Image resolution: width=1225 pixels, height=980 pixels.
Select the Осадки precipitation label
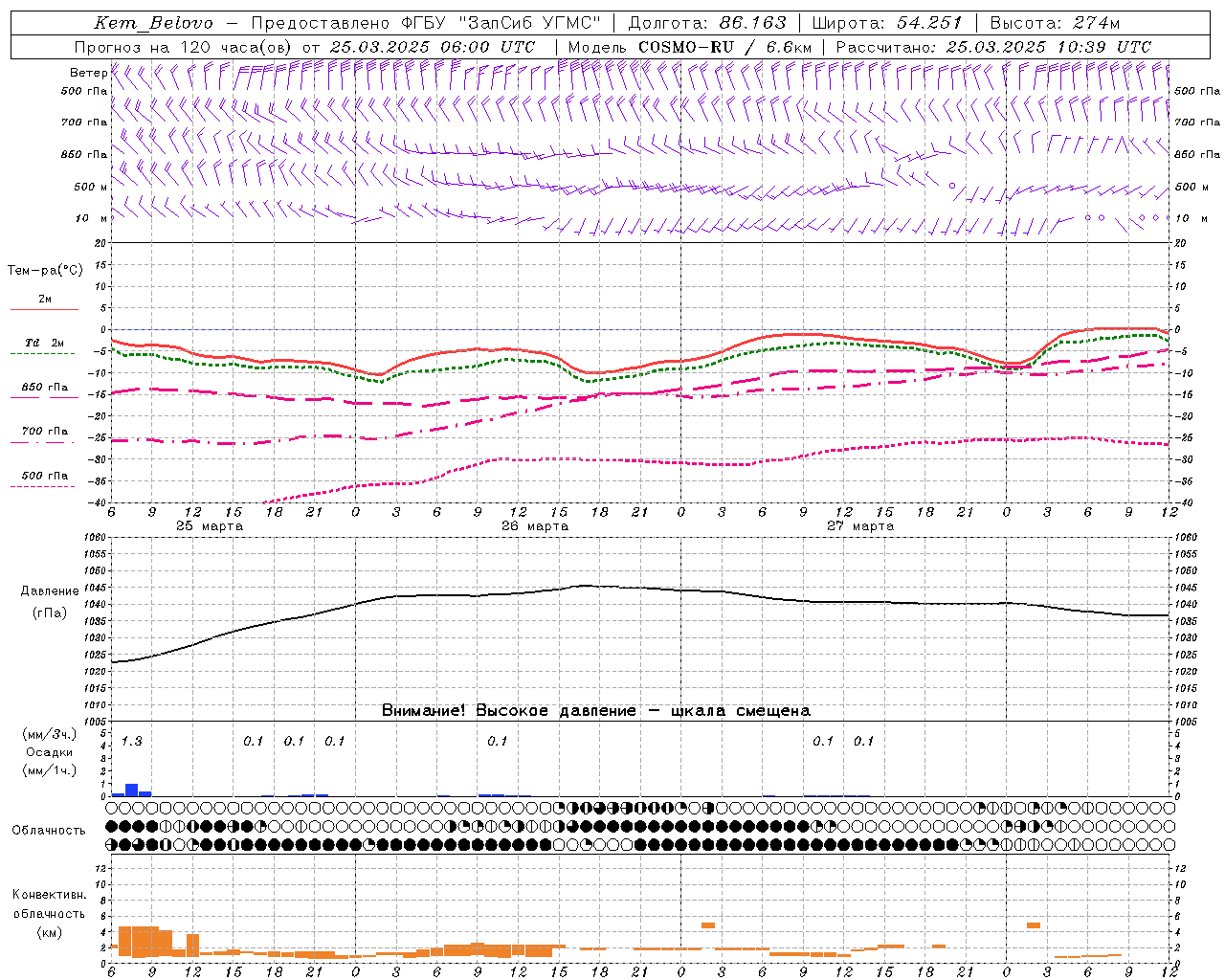(x=49, y=752)
